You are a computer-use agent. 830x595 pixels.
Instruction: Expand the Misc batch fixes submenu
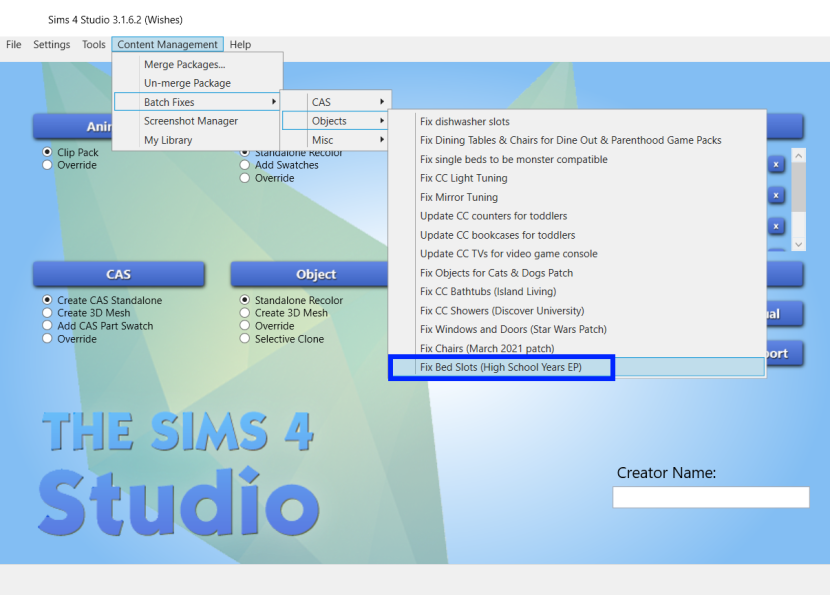click(x=335, y=140)
